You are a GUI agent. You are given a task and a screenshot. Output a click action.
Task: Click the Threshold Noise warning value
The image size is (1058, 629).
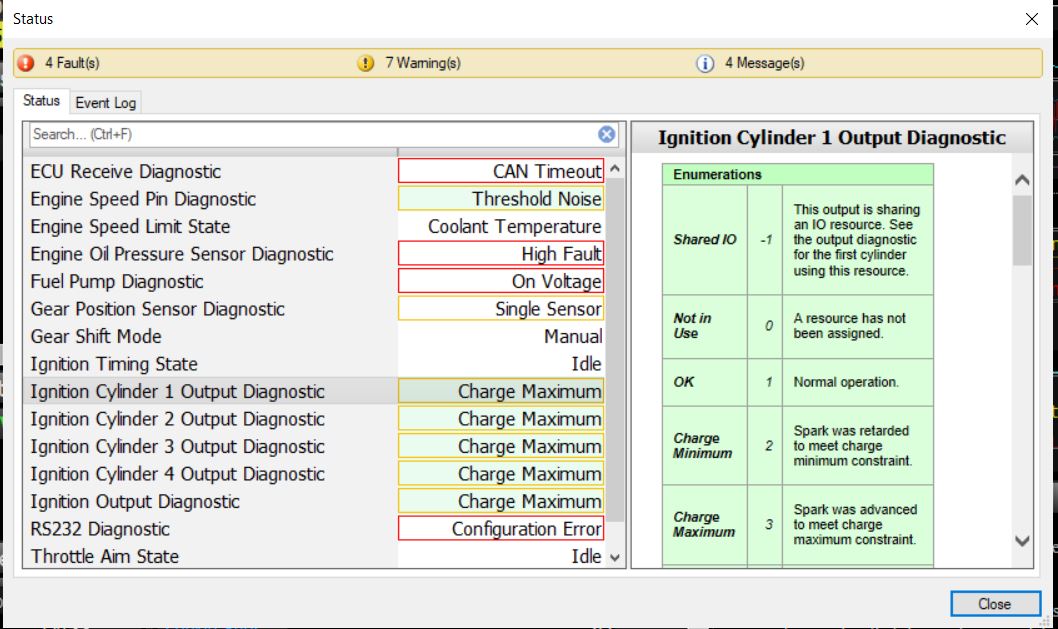click(x=501, y=199)
